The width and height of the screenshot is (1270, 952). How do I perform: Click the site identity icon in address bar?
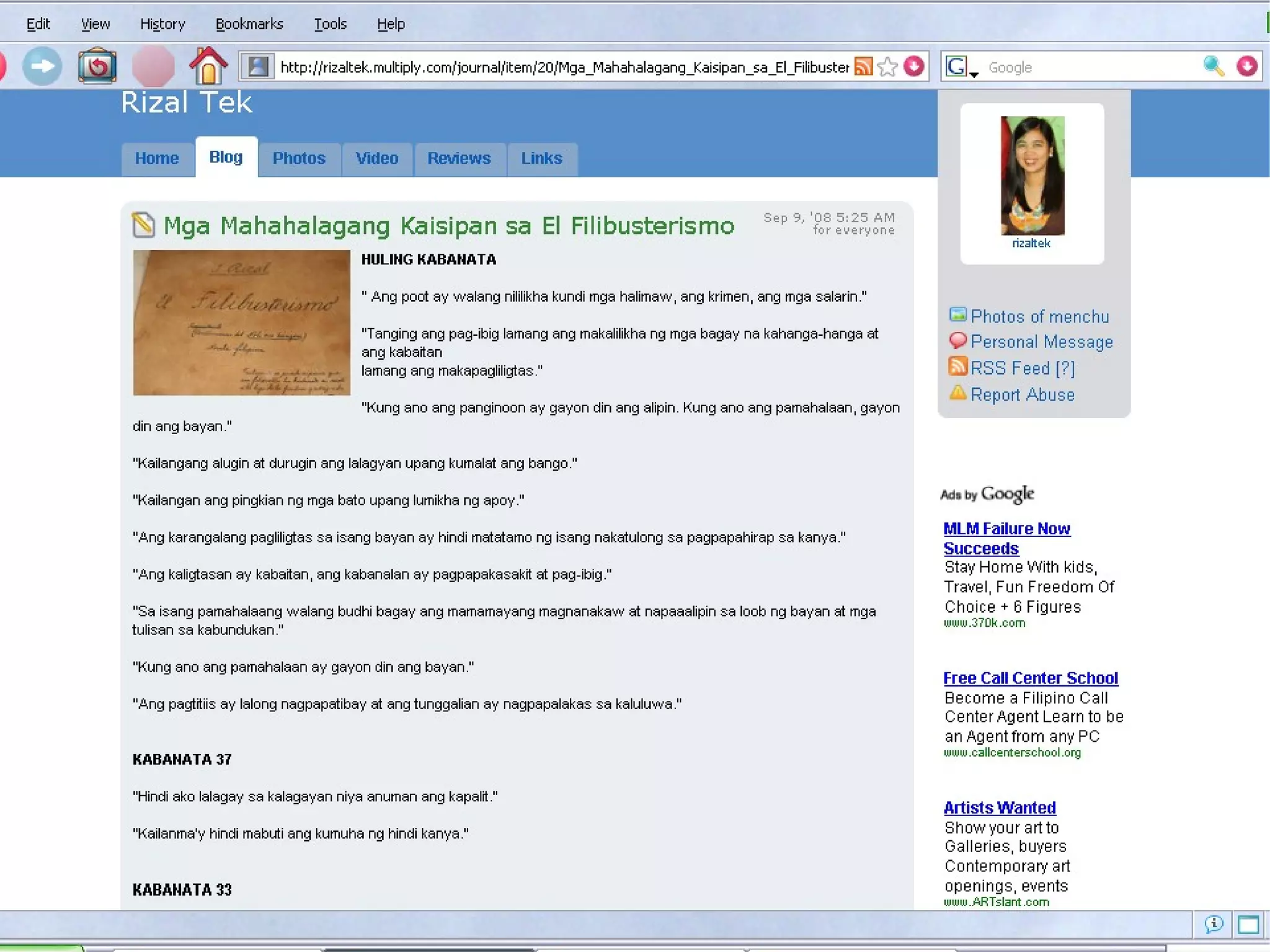pos(258,66)
